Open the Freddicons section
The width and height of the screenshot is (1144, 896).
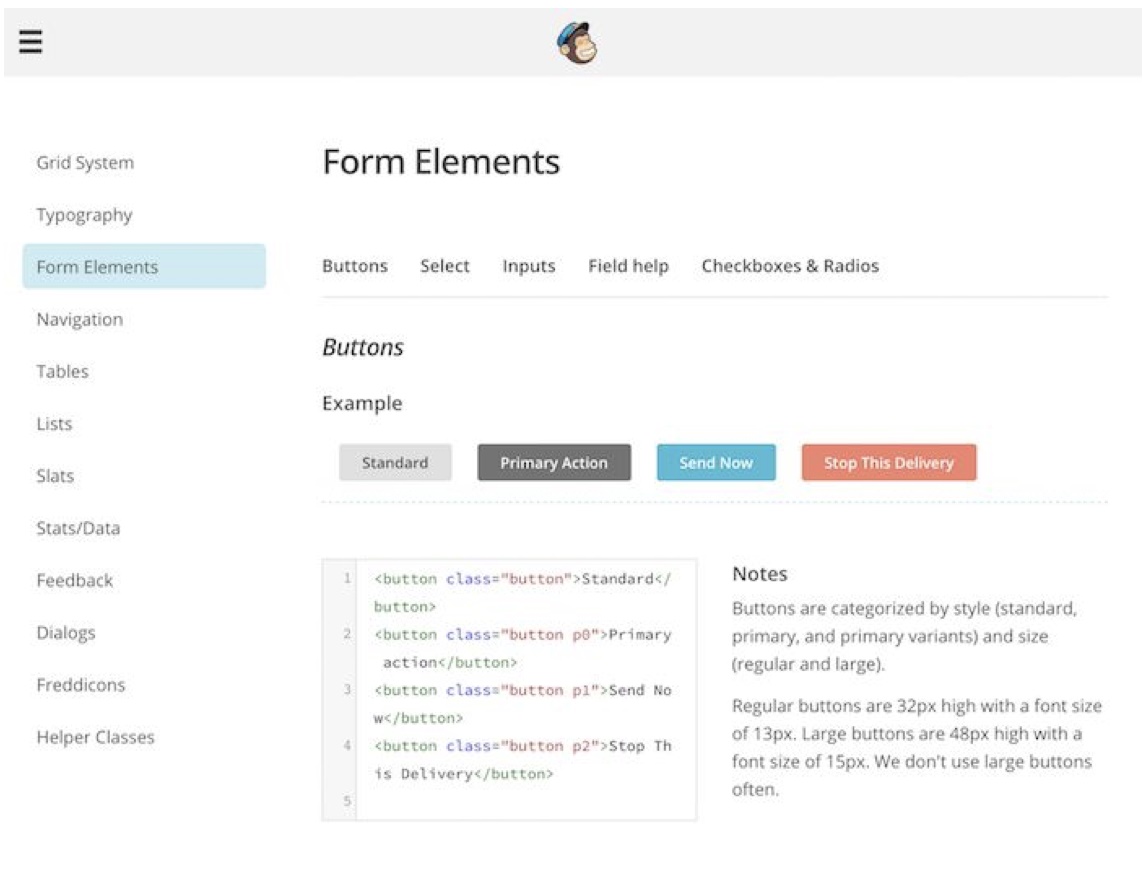(81, 685)
